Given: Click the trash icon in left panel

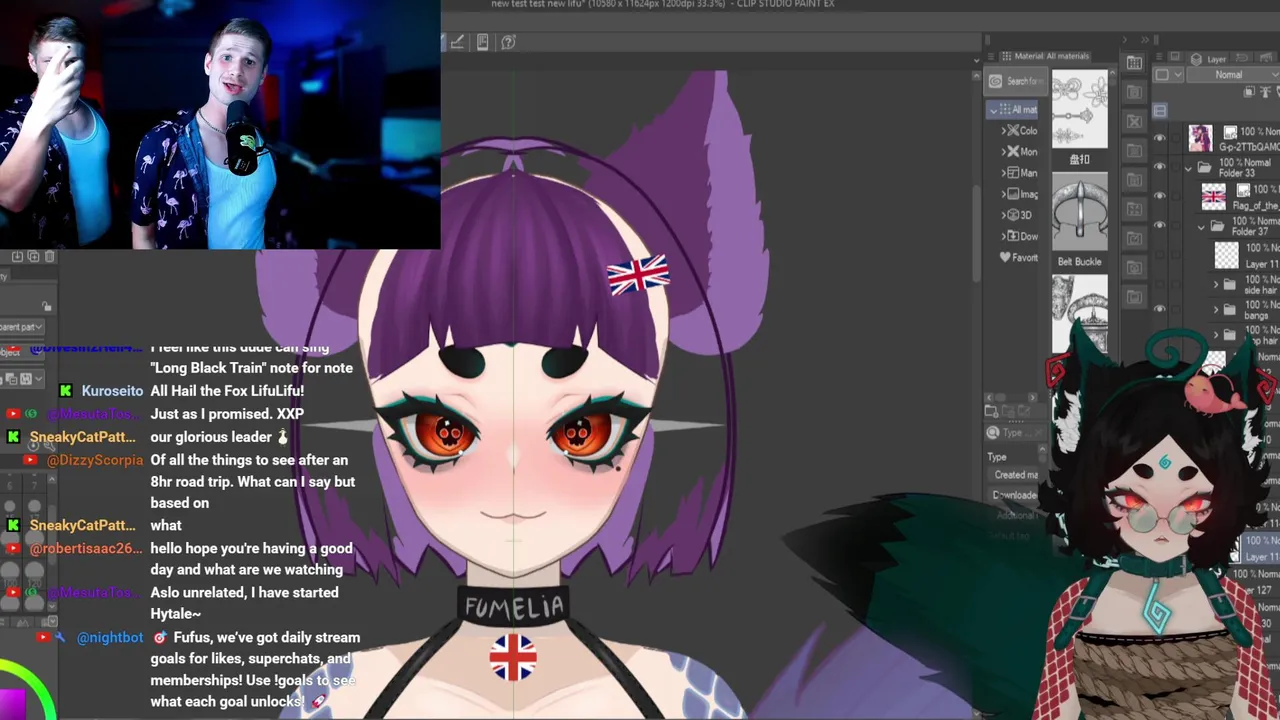Looking at the screenshot, I should [x=50, y=257].
